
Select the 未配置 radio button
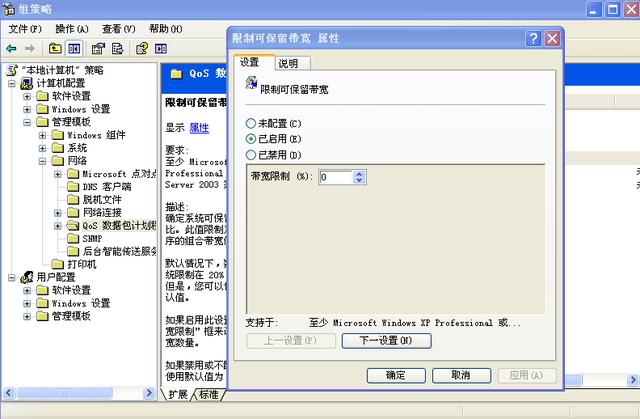point(251,123)
